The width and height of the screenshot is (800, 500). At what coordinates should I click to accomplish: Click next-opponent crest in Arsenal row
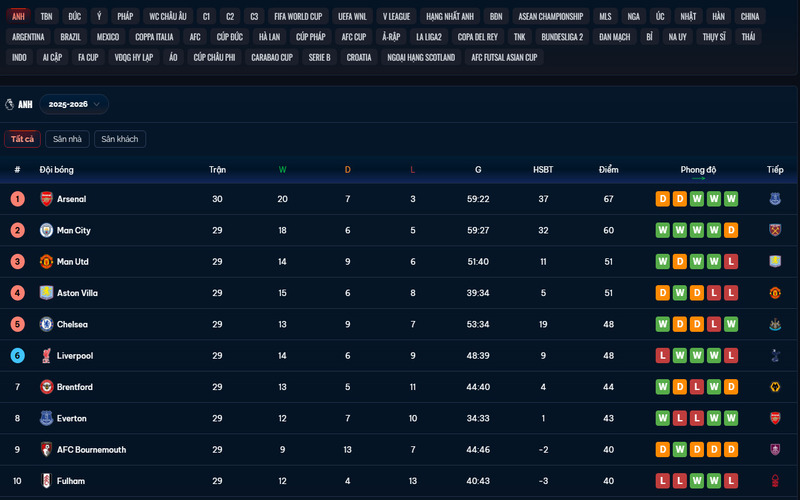click(x=775, y=199)
